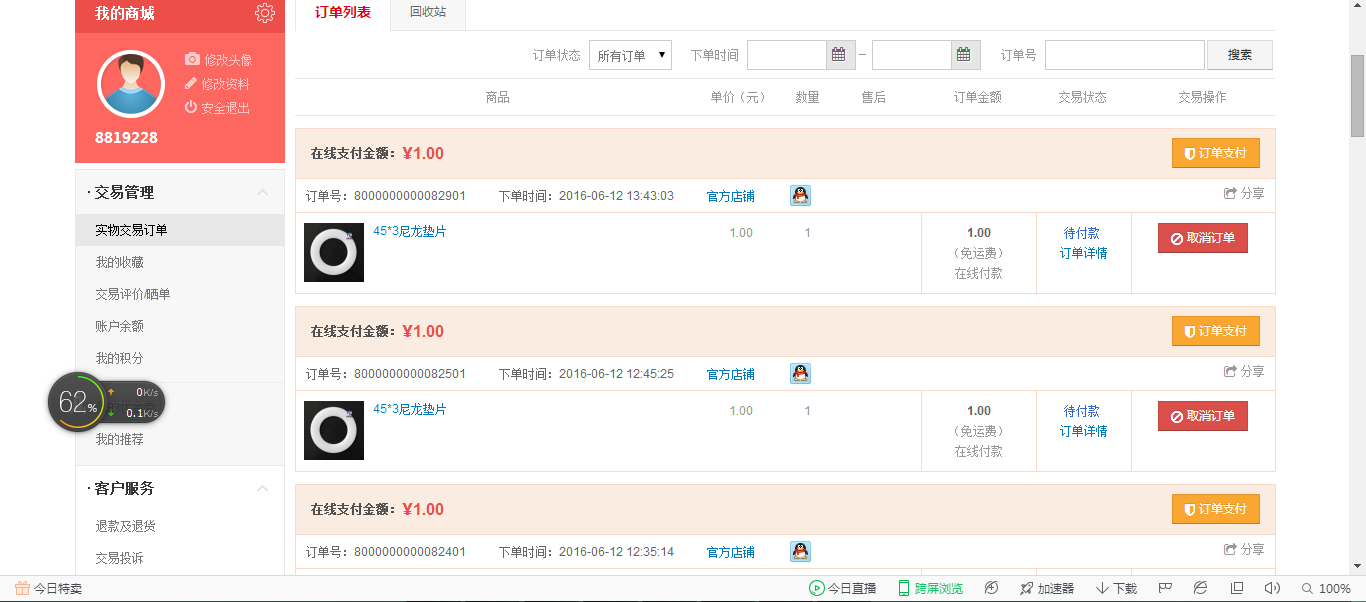Open 今日特卖 gift icon in status bar
This screenshot has width=1366, height=602.
point(22,588)
